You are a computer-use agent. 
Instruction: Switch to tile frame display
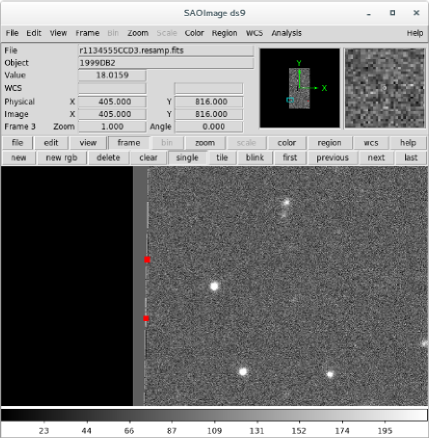coord(222,158)
